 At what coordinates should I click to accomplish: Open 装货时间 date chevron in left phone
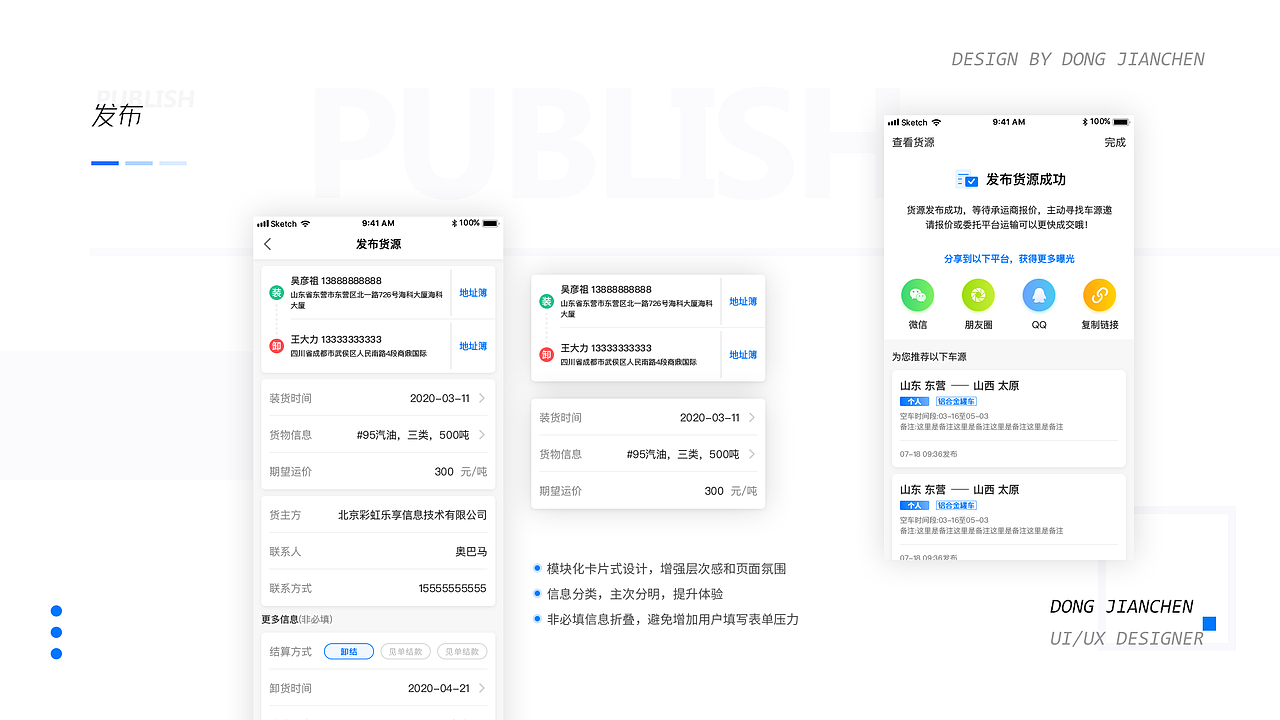pos(481,398)
